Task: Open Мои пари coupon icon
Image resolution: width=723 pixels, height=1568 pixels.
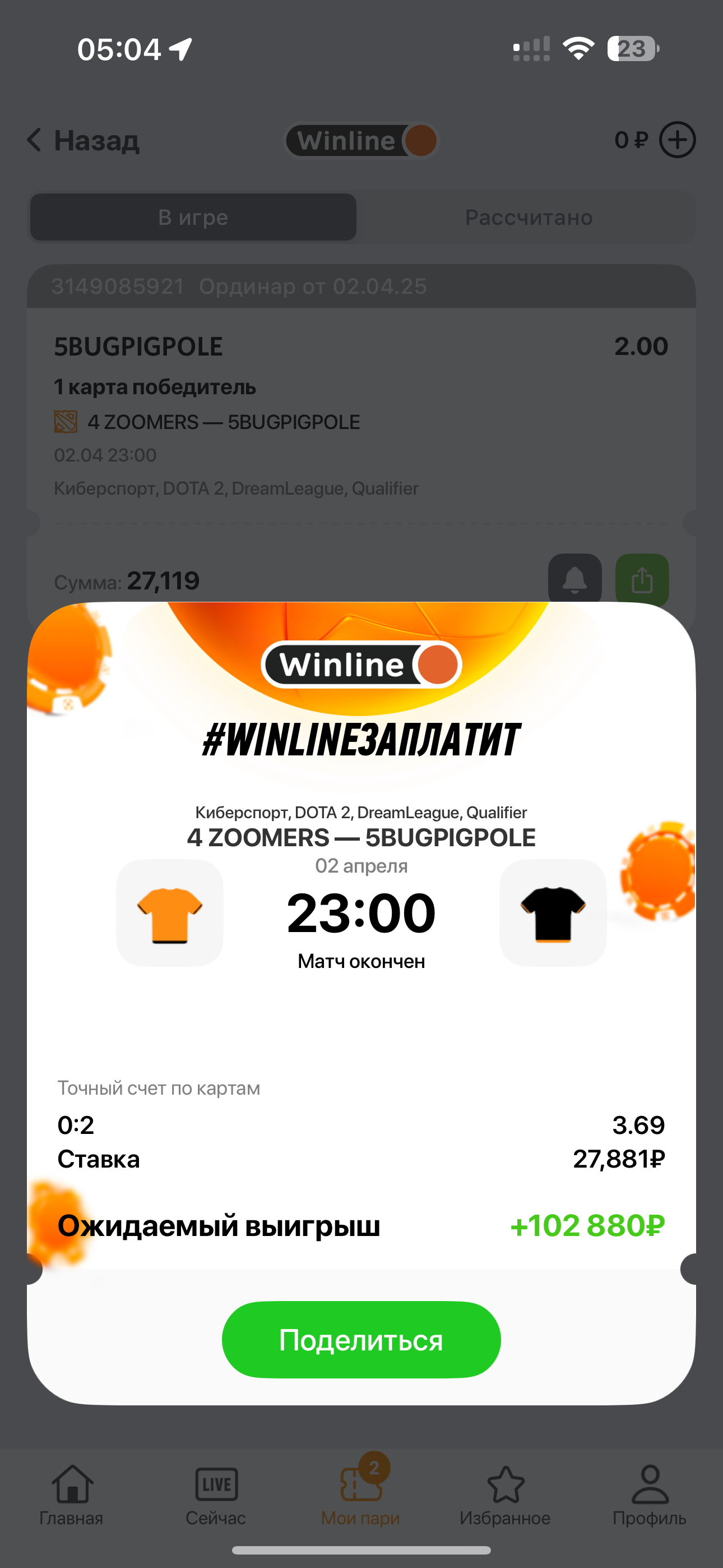Action: [x=361, y=1495]
